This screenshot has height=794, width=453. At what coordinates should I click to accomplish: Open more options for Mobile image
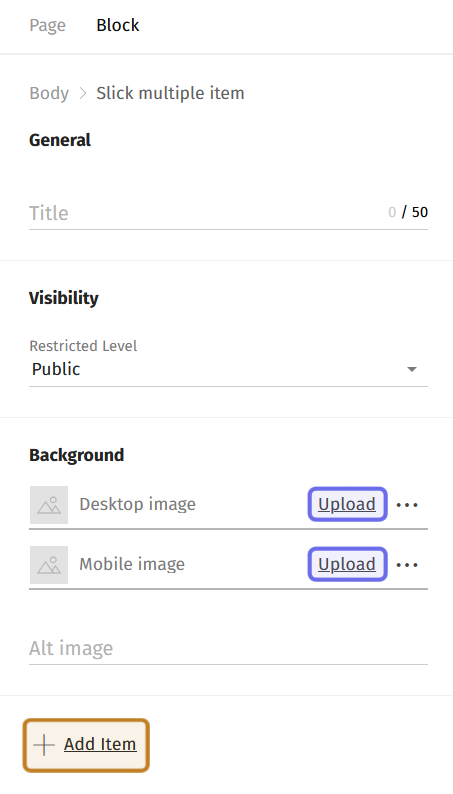(407, 565)
